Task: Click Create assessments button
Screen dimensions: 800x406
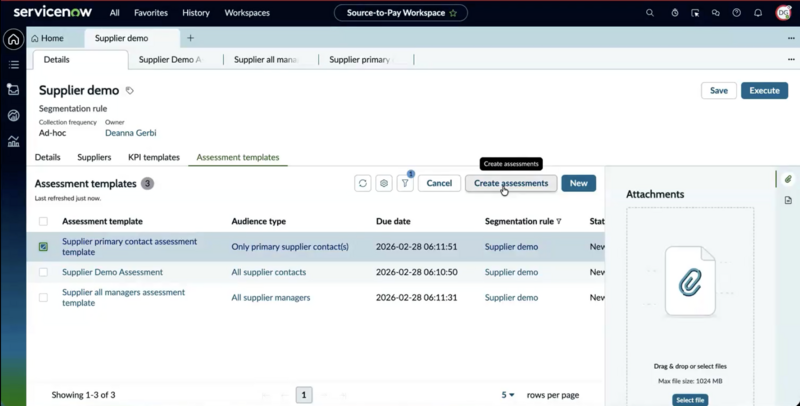Action: coord(511,183)
